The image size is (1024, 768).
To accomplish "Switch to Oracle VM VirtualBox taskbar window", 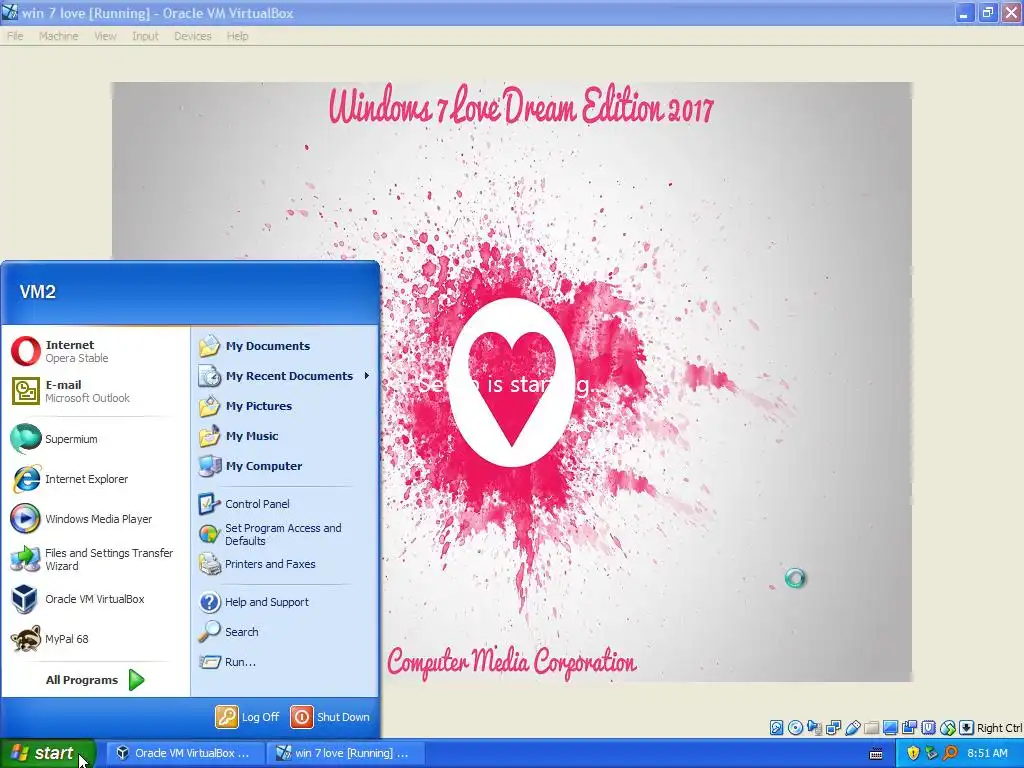I will point(185,753).
